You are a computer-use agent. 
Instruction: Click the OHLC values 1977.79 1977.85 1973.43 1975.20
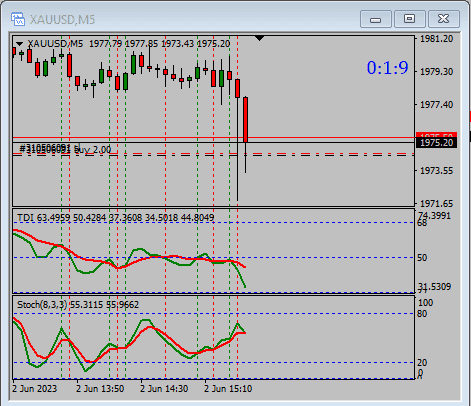click(x=160, y=44)
